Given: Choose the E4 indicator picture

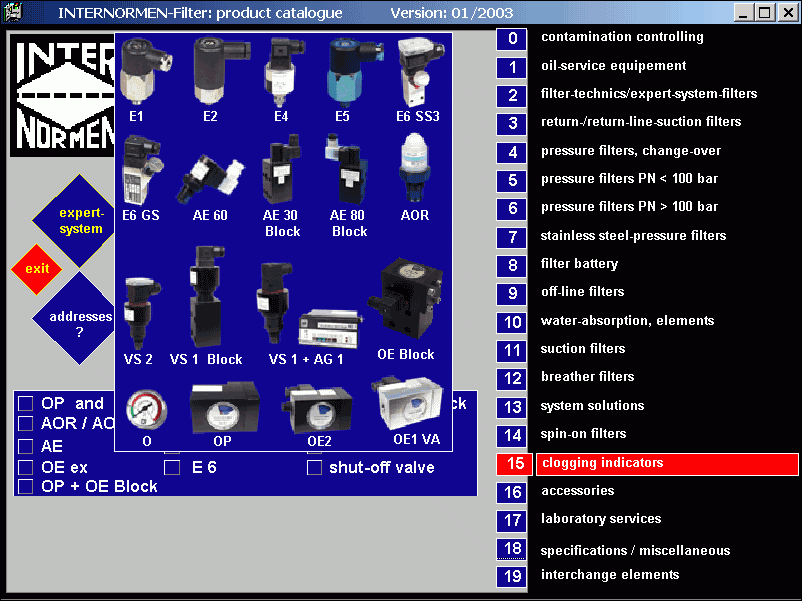Looking at the screenshot, I should (283, 73).
